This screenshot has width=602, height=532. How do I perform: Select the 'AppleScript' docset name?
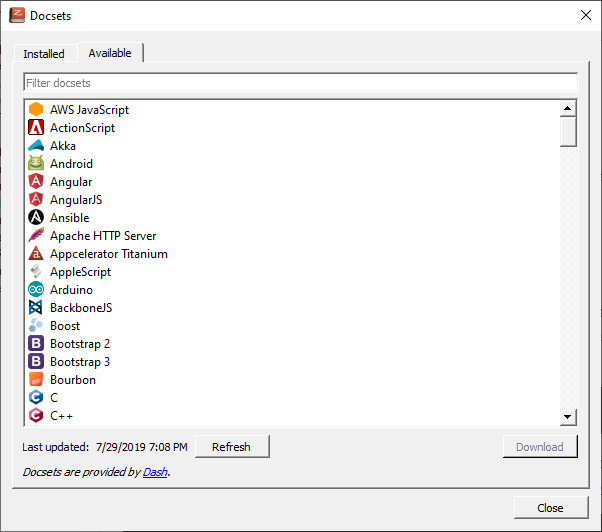[x=80, y=272]
